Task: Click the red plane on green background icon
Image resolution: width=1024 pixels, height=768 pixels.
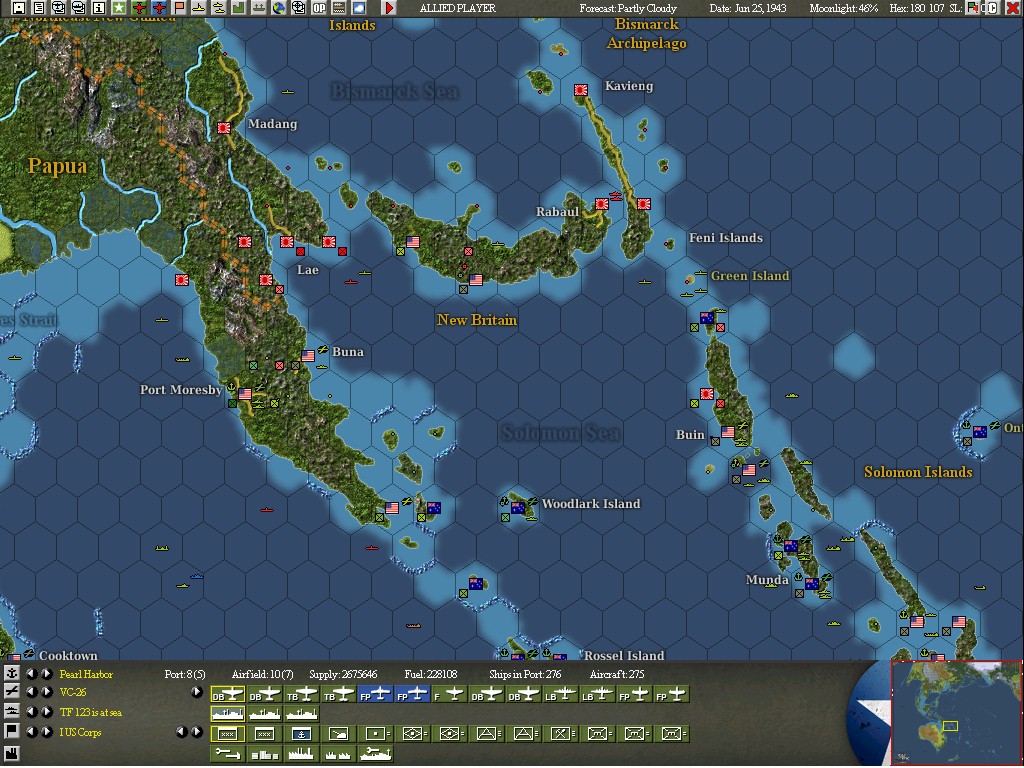Action: [x=139, y=8]
